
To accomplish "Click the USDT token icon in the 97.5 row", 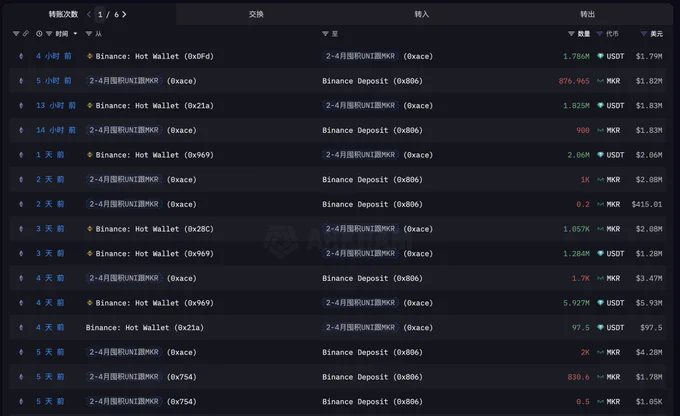I will point(601,328).
